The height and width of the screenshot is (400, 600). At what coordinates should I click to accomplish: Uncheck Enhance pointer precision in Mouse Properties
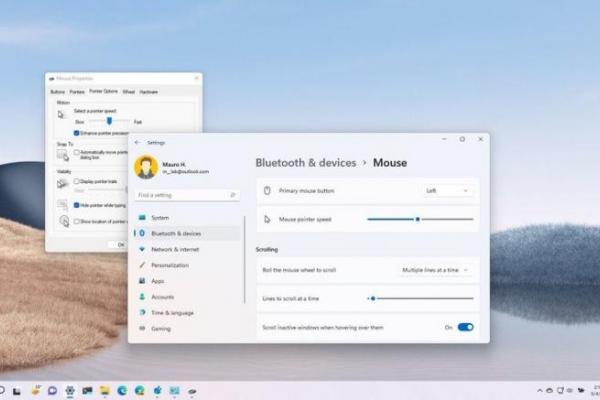[76, 133]
